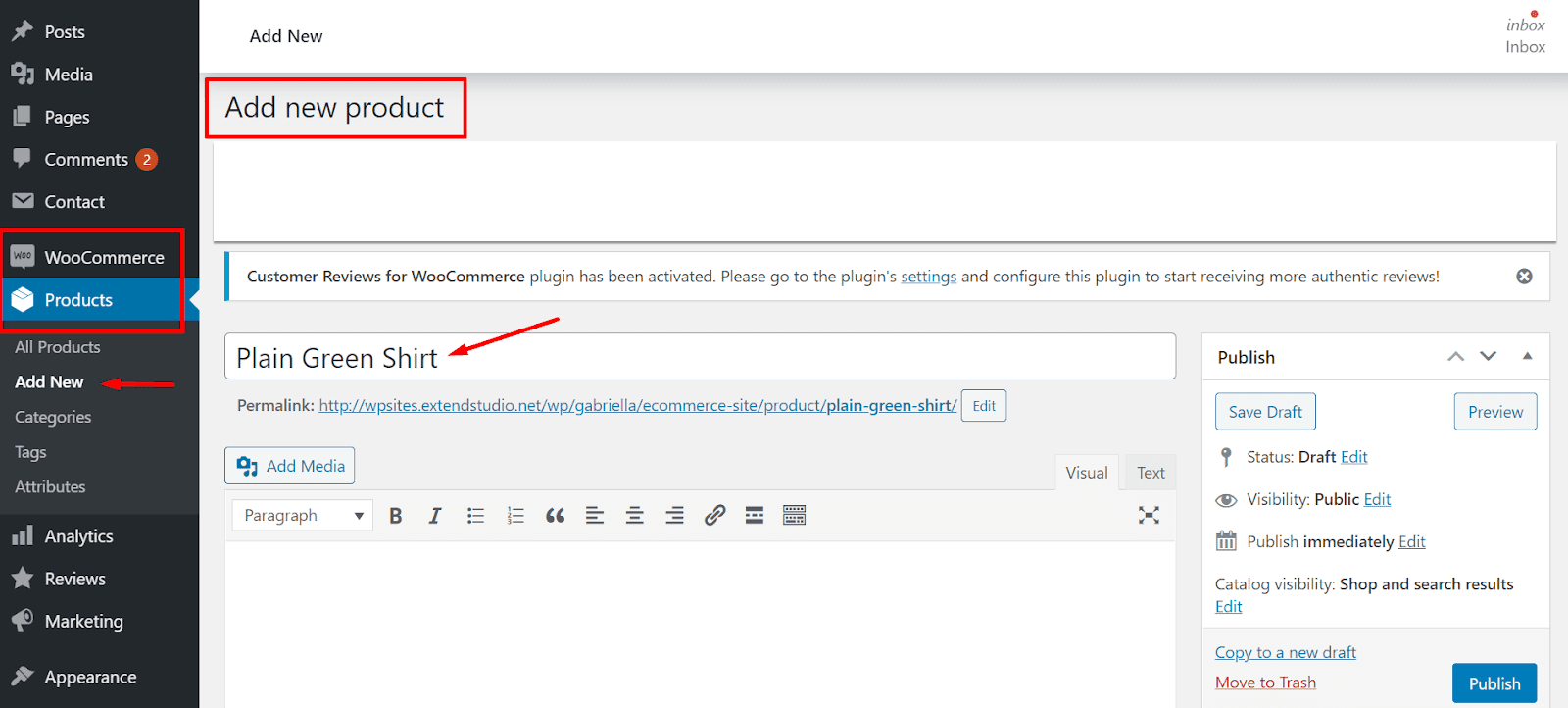This screenshot has height=708, width=1568.
Task: Edit catalog visibility
Action: (1229, 607)
